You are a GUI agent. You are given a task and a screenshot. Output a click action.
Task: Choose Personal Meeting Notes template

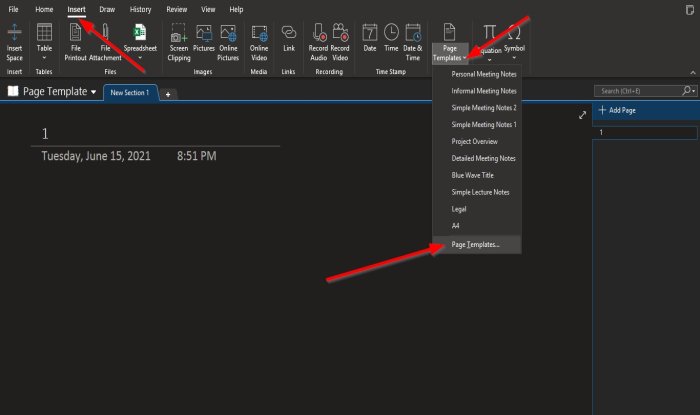[x=484, y=74]
